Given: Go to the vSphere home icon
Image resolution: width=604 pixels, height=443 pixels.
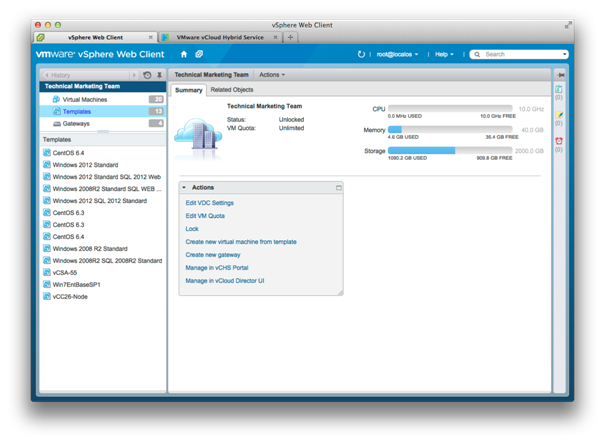Looking at the screenshot, I should click(x=184, y=54).
